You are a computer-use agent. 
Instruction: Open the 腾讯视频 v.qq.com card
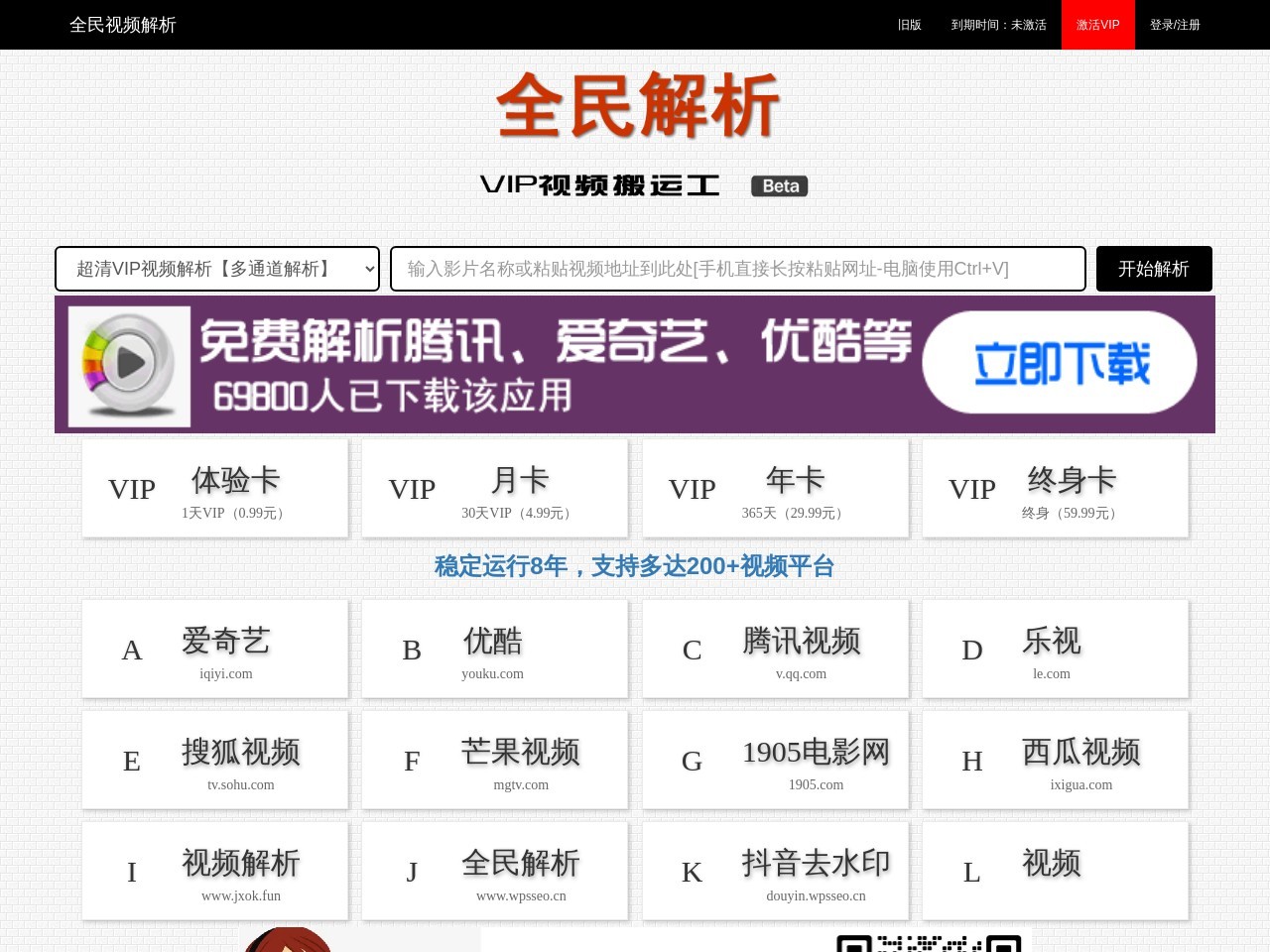(x=776, y=650)
